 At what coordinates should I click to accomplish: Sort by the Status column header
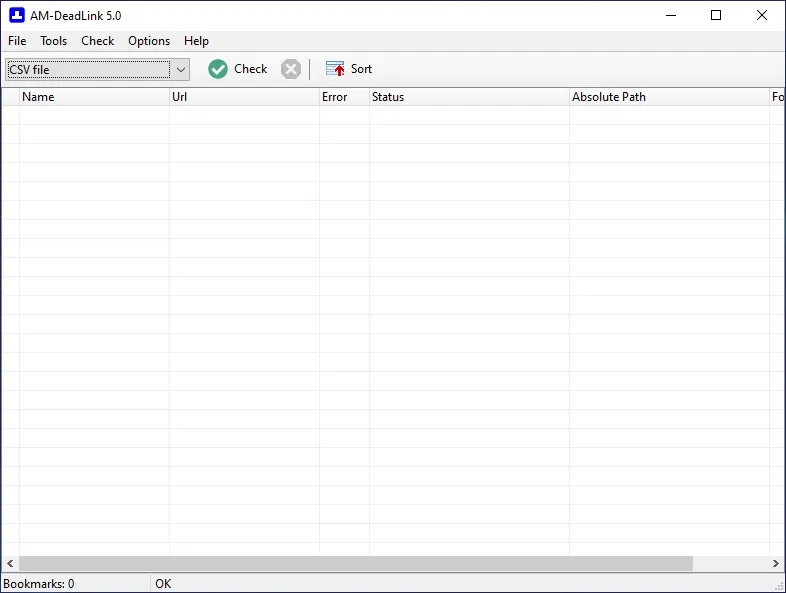coord(469,97)
